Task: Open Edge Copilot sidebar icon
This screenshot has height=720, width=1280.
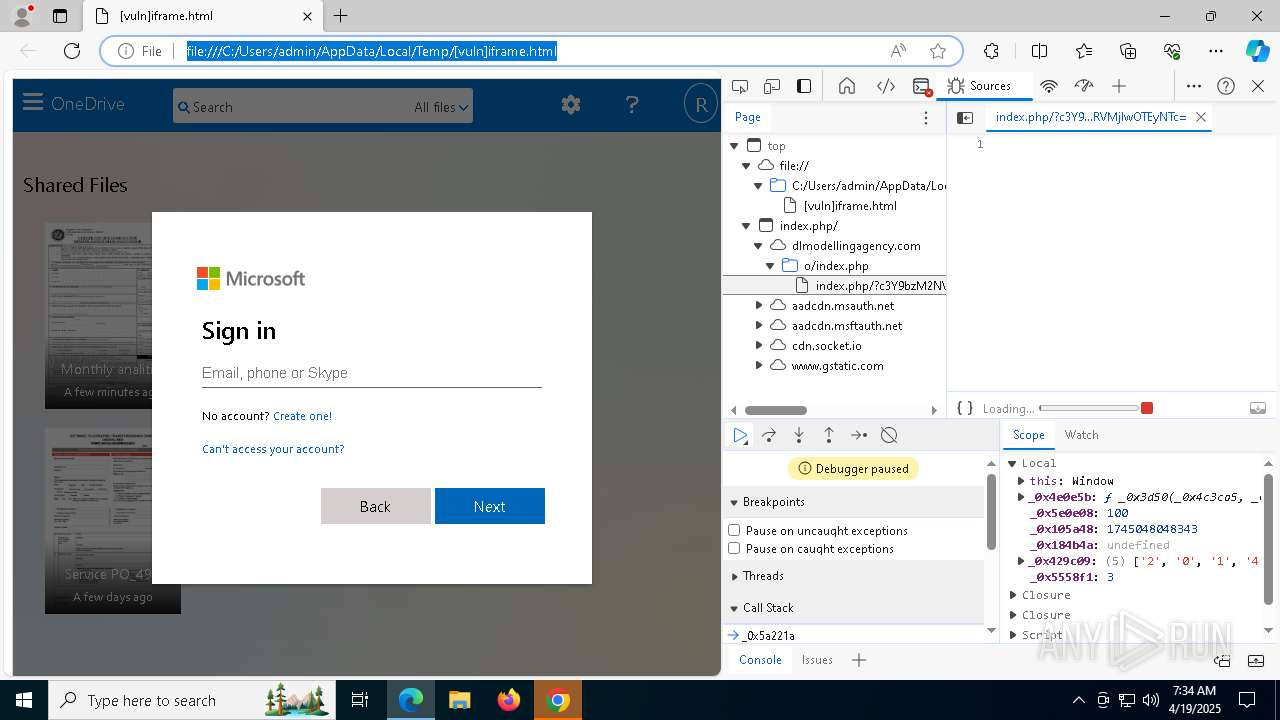Action: pyautogui.click(x=1257, y=51)
